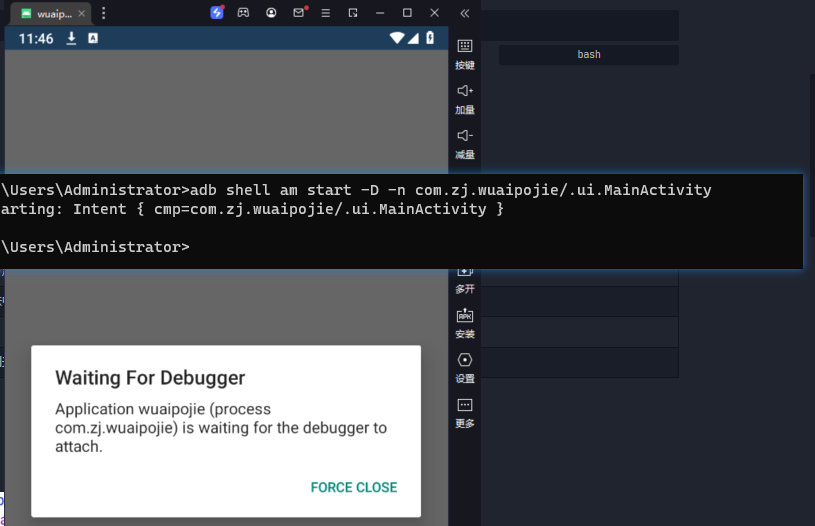Click the Wi-Fi icon in Android status bar
Viewport: 815px width, 526px height.
[x=397, y=38]
